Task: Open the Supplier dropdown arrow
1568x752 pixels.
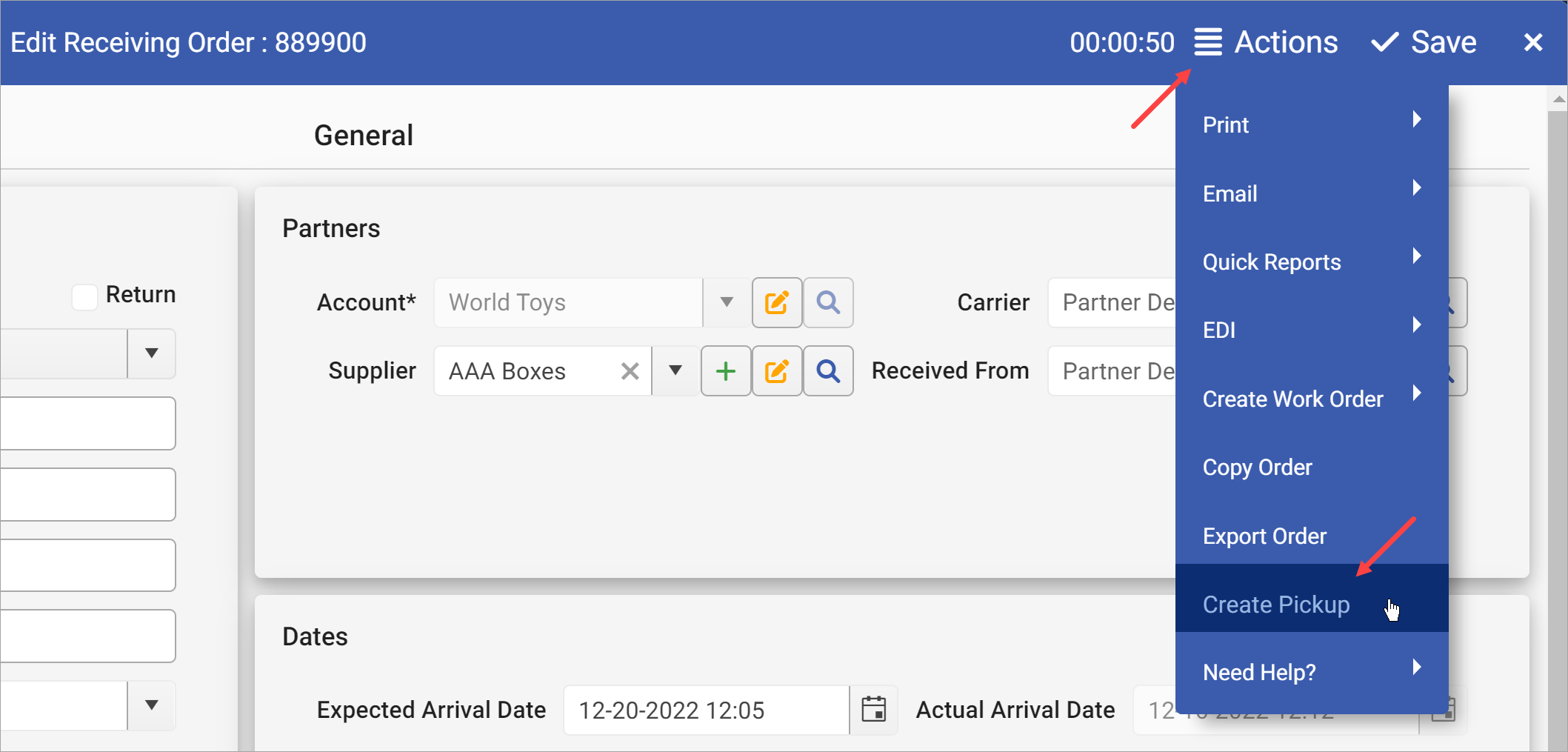Action: [x=675, y=370]
